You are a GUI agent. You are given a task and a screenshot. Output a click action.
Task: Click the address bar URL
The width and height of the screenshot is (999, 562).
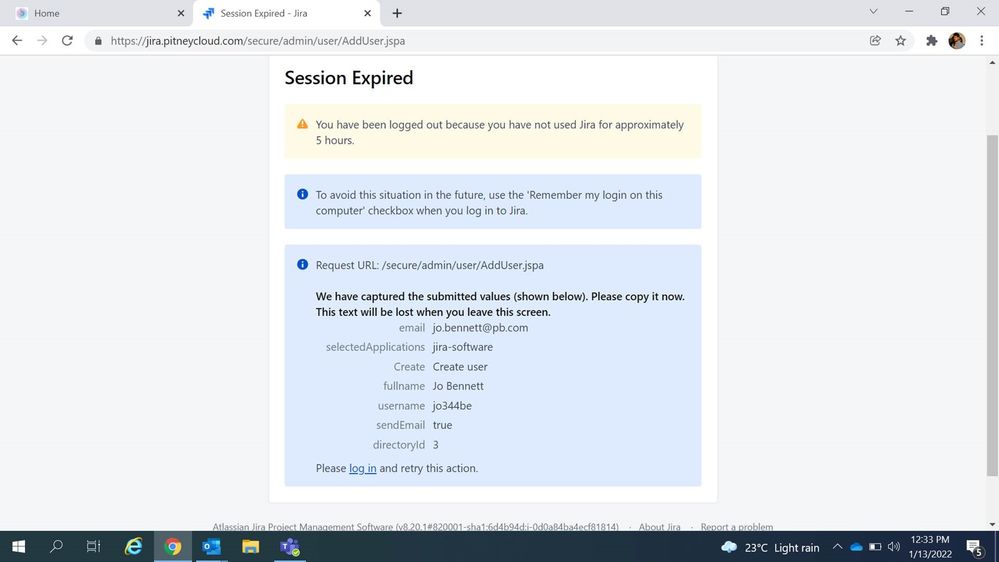[257, 41]
